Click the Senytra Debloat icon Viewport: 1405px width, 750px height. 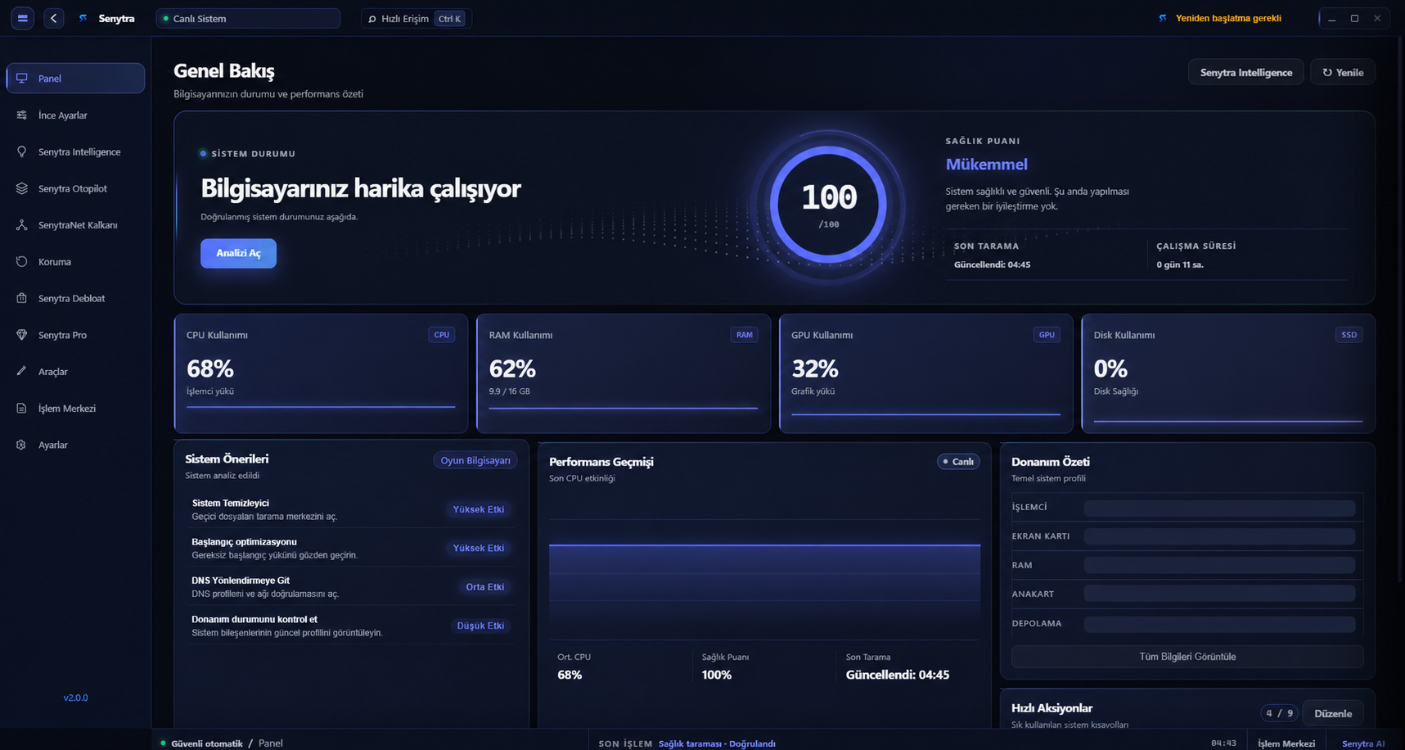tap(22, 298)
